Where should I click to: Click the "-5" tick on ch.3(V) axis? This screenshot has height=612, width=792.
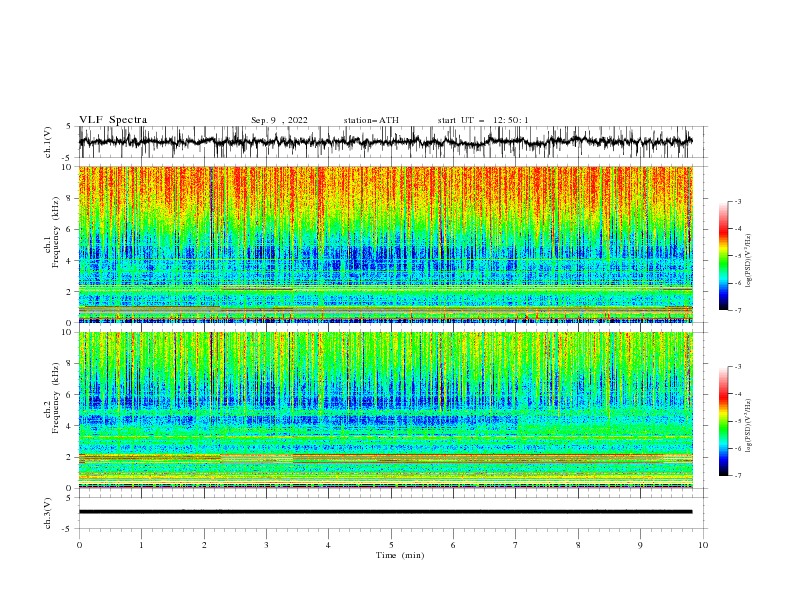tap(67, 529)
